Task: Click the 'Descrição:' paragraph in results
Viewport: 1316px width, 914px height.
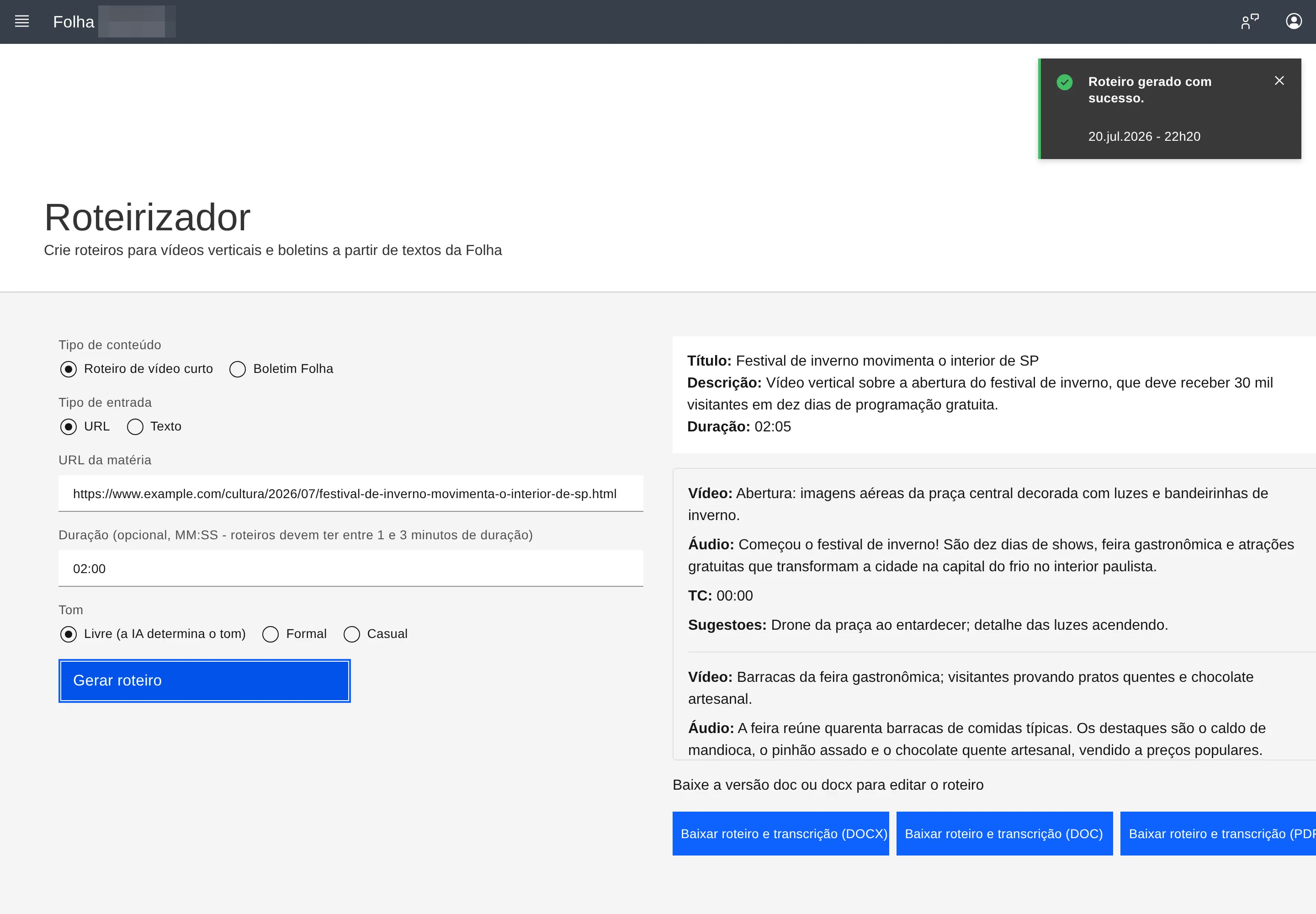Action: [x=980, y=393]
